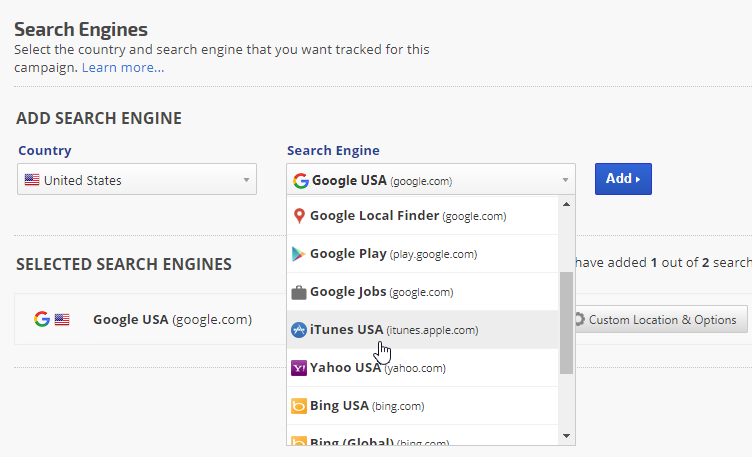Screen dimensions: 752x457
Task: Click the Yahoo purple logo icon
Action: [x=298, y=368]
